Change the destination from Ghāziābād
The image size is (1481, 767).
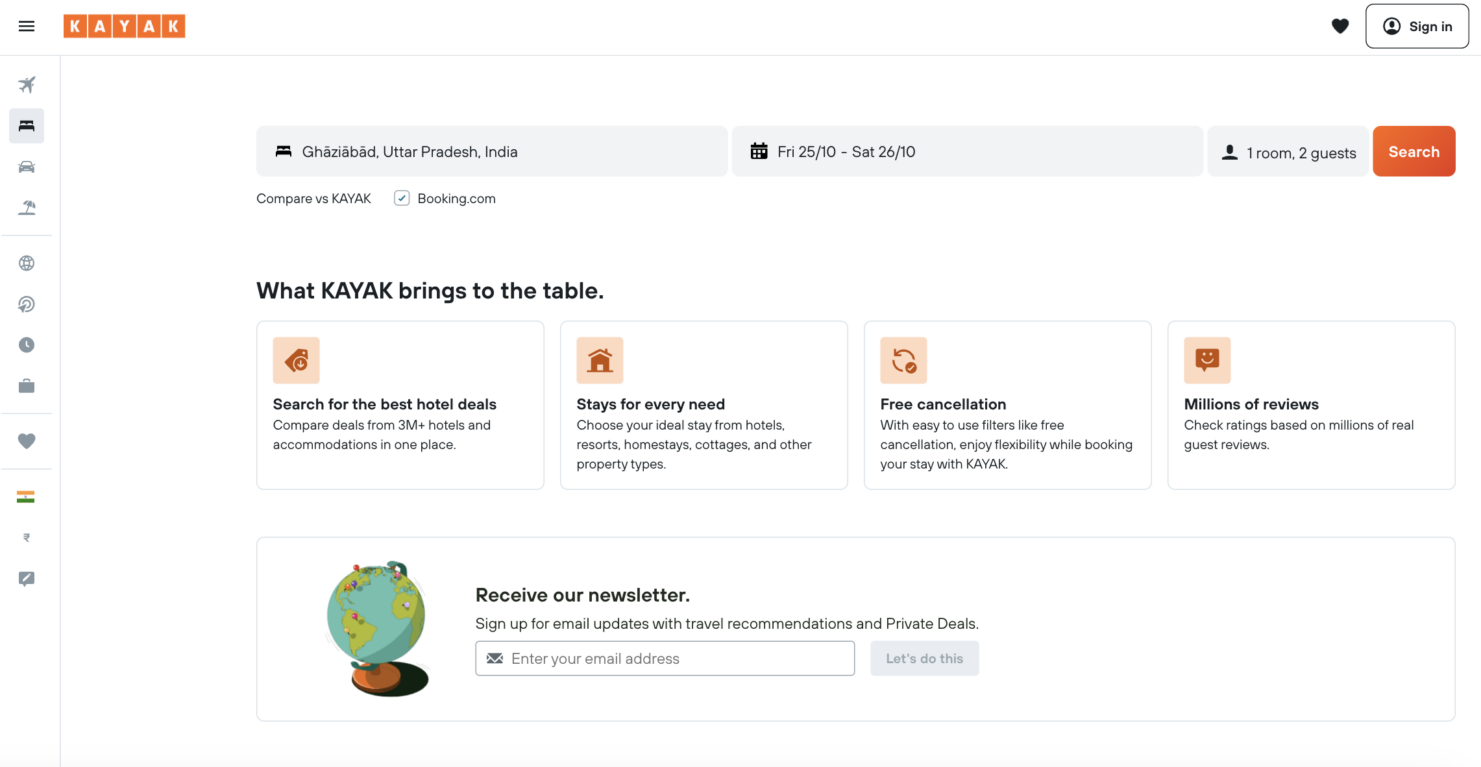[491, 151]
